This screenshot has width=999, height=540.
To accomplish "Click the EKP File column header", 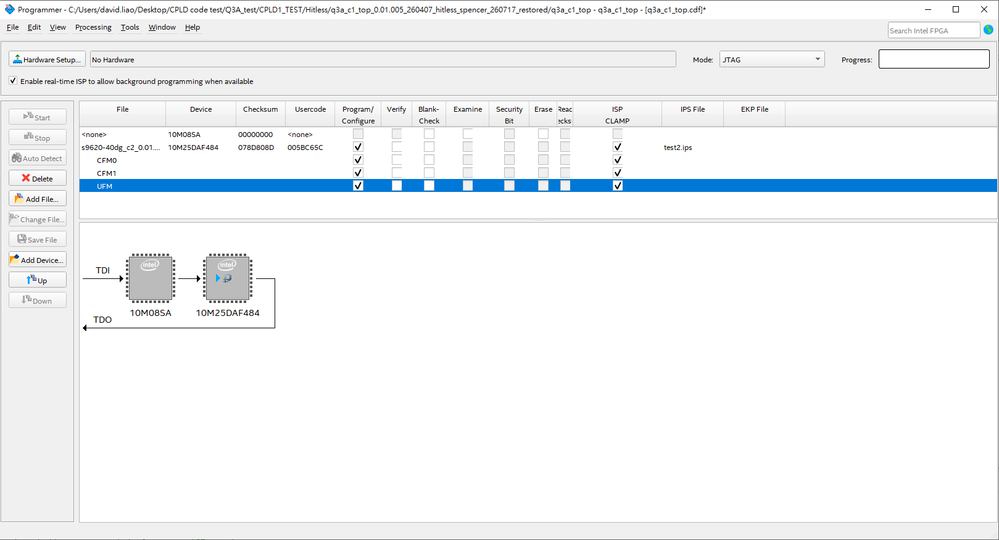I will 754,114.
